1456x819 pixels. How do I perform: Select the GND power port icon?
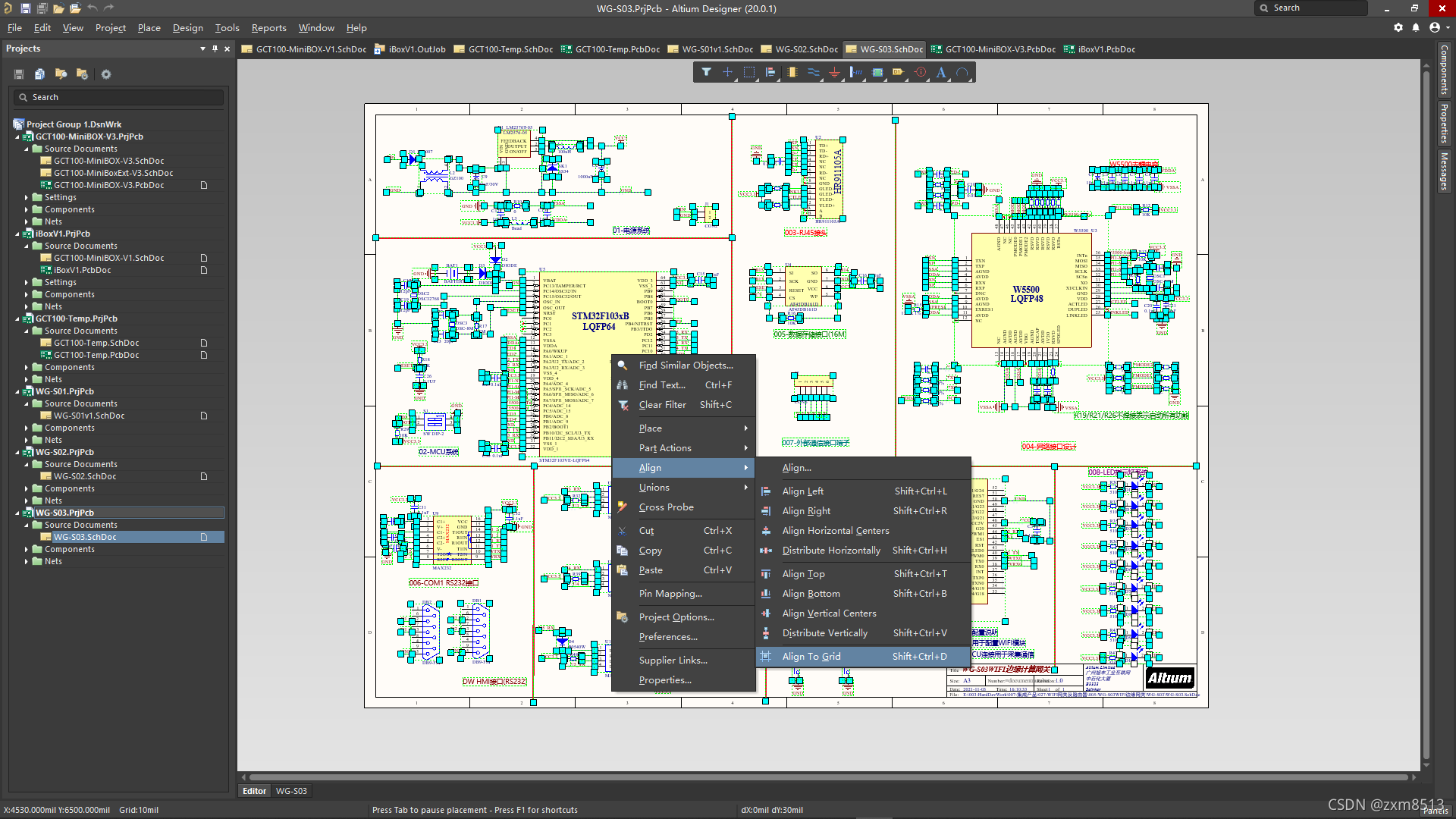(834, 73)
